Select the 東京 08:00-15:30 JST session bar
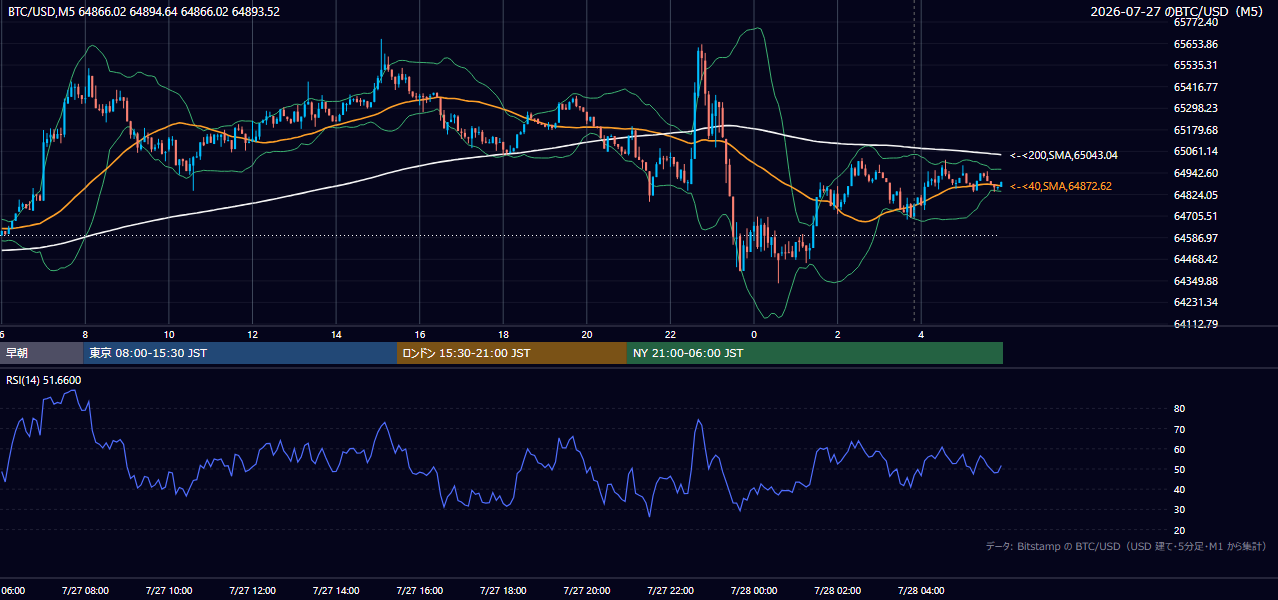1278x600 pixels. (x=241, y=353)
